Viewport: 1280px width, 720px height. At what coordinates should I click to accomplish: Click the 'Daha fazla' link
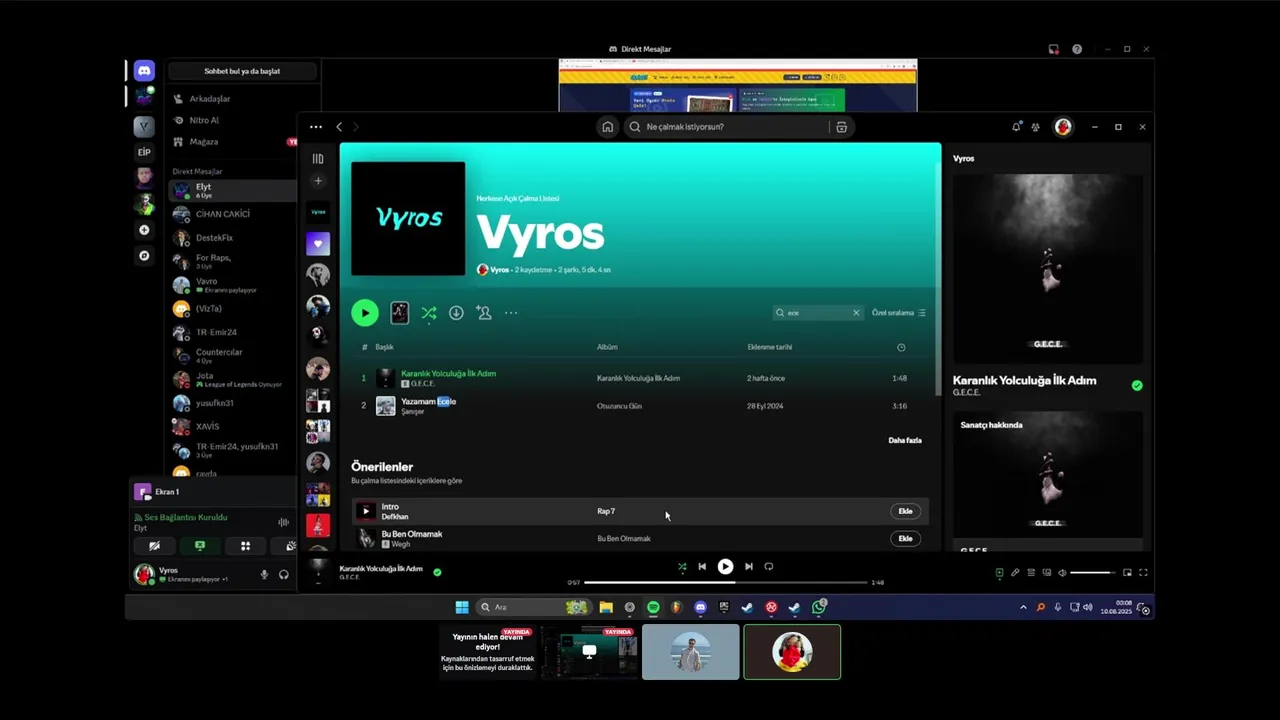pos(905,440)
